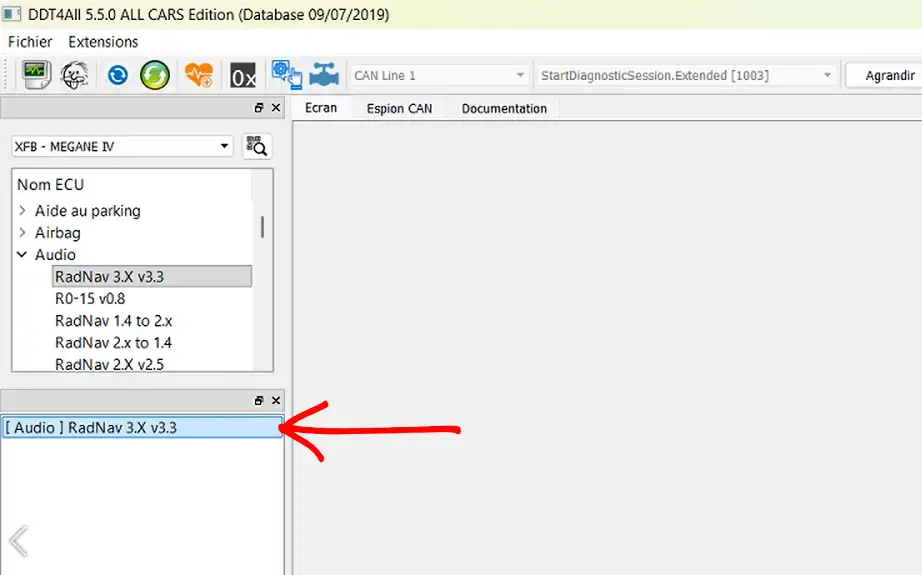Select RadNav 3.X v3.3 in ECU tree

coord(152,276)
